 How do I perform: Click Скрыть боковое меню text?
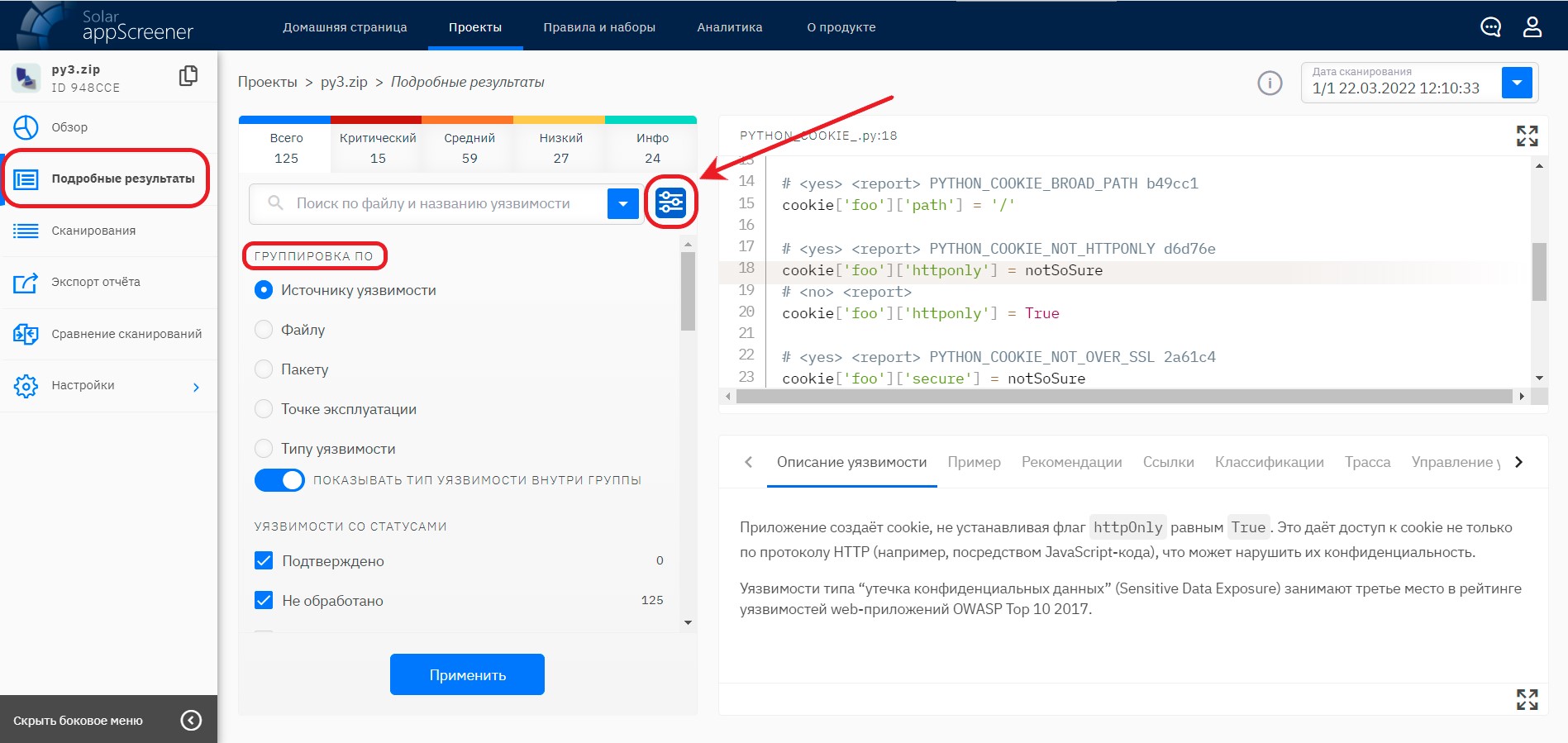(x=78, y=721)
